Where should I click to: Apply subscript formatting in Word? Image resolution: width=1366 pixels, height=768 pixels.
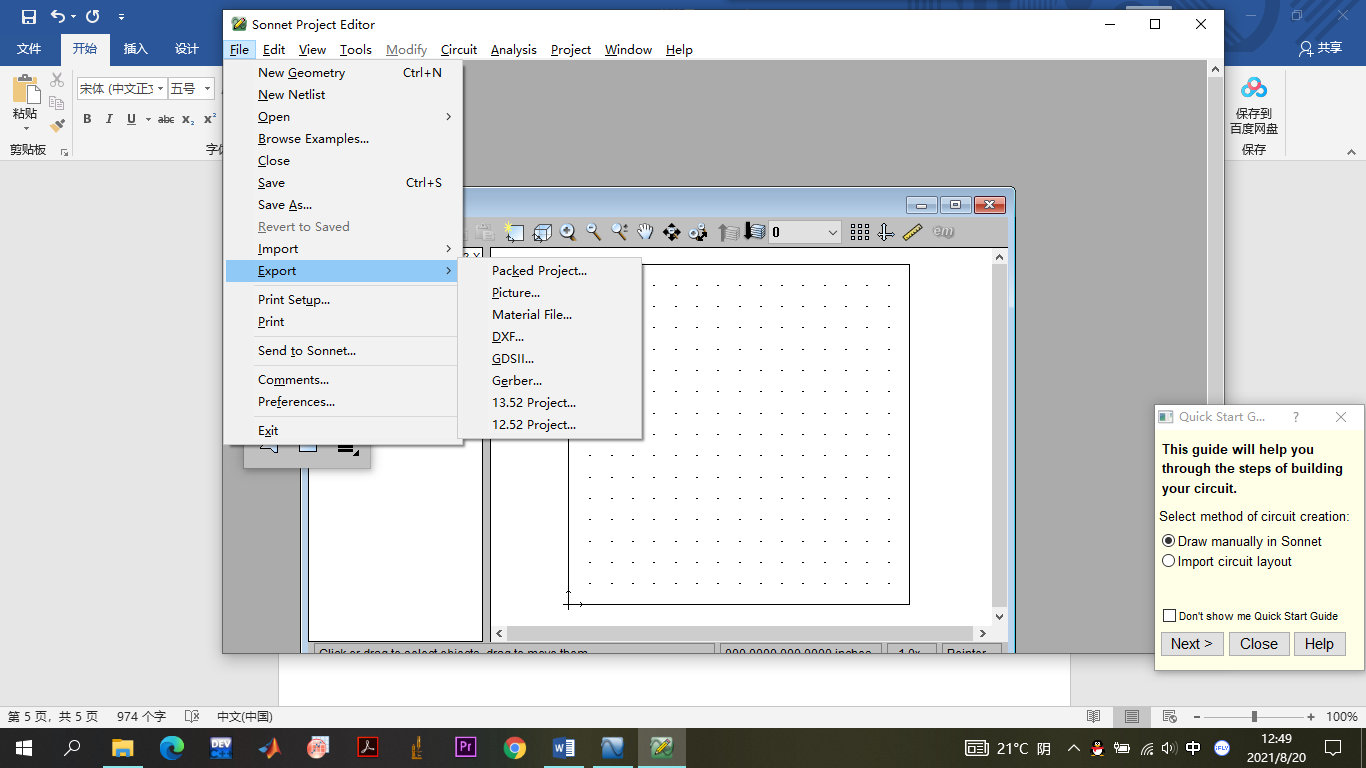click(x=188, y=119)
